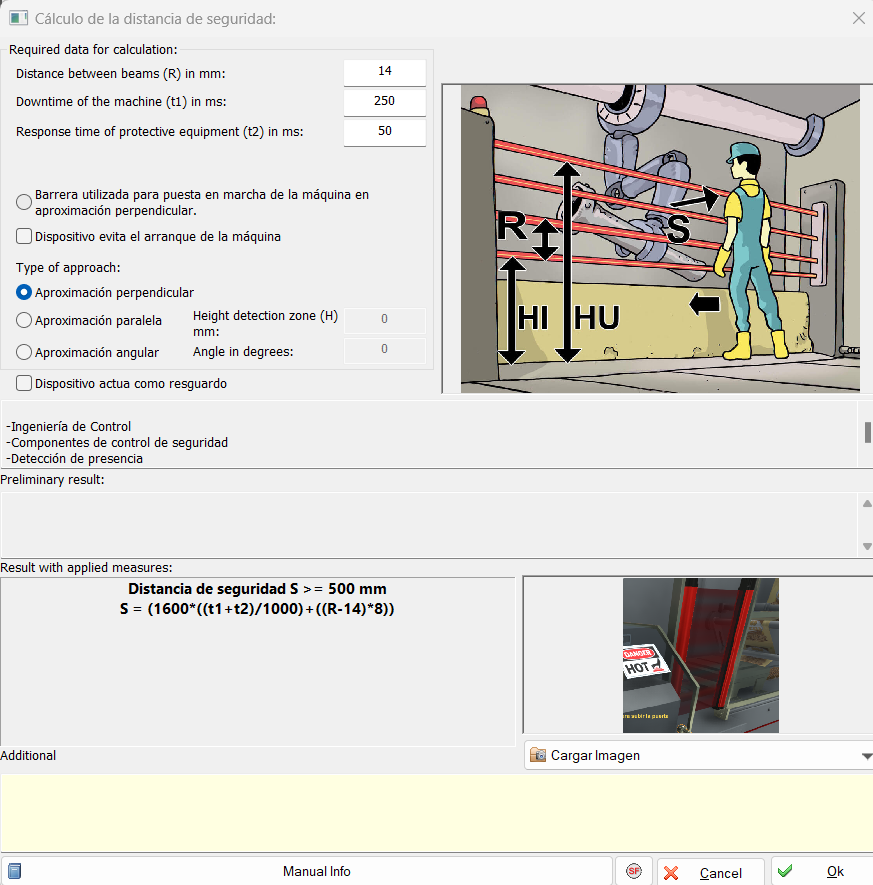Open the Cargar Imagen dropdown arrow

coord(867,756)
